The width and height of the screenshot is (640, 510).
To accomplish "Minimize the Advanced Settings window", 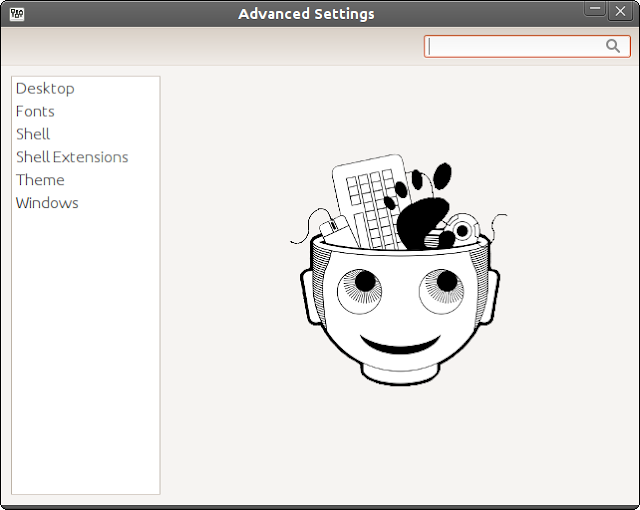I will point(595,10).
